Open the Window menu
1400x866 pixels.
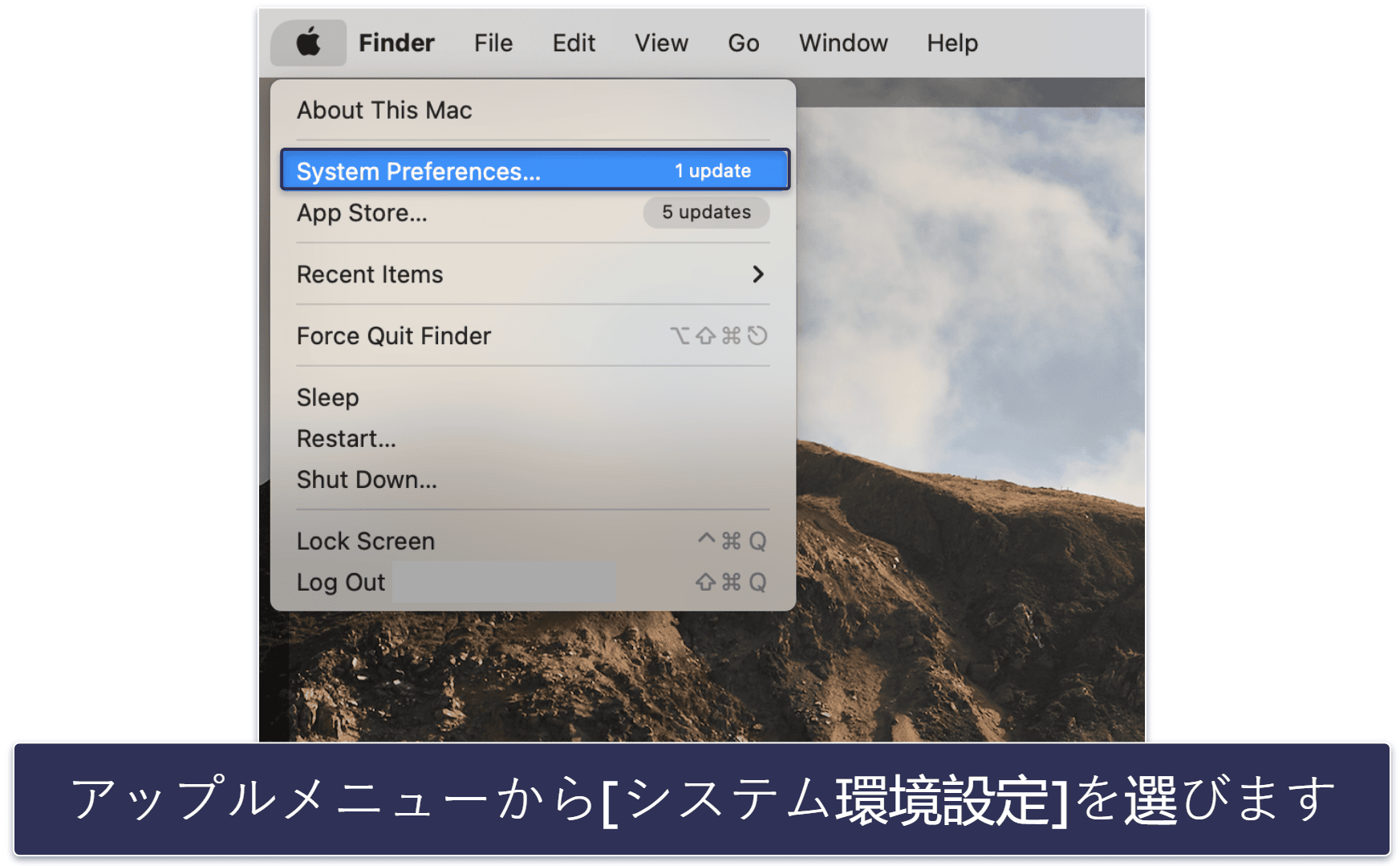pos(843,43)
